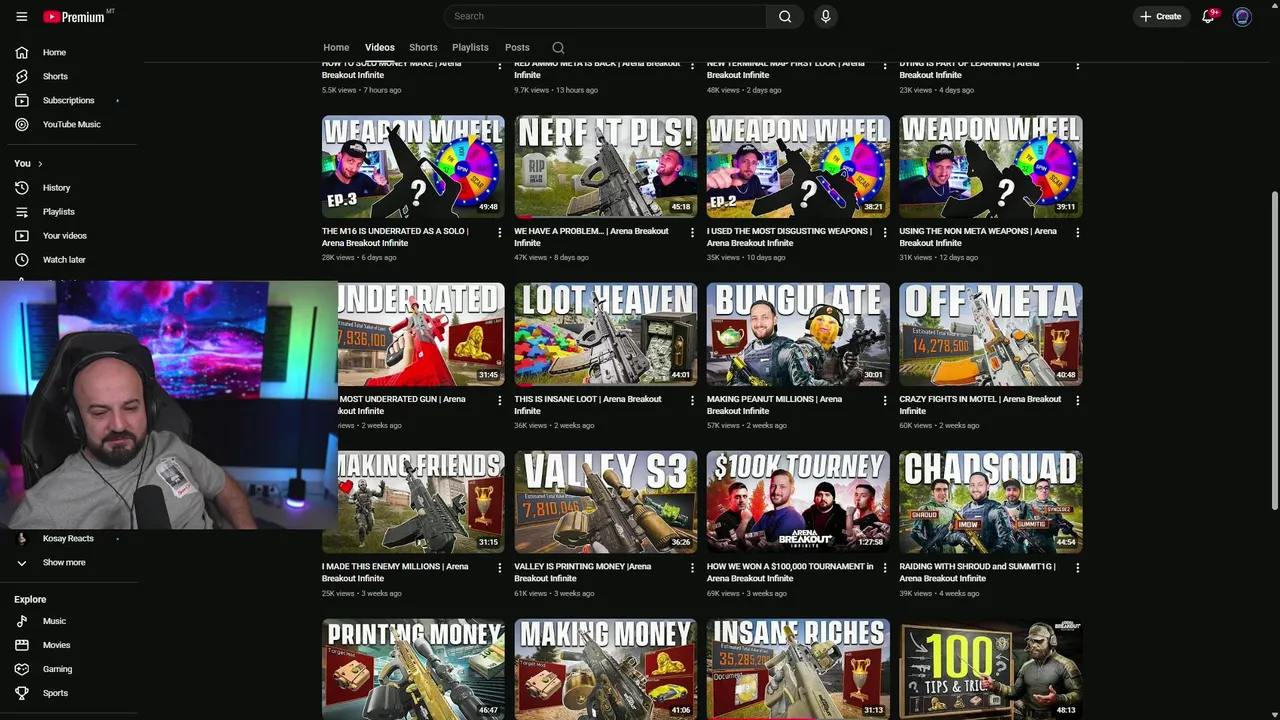Expand the You section chevron

[x=40, y=163]
